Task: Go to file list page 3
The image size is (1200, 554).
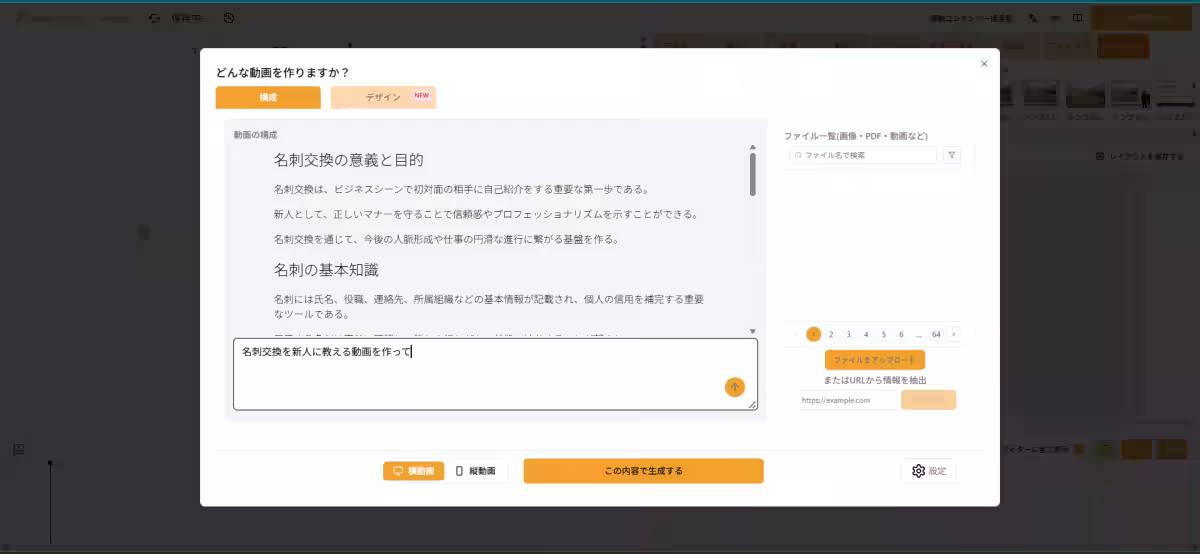Action: coord(848,334)
